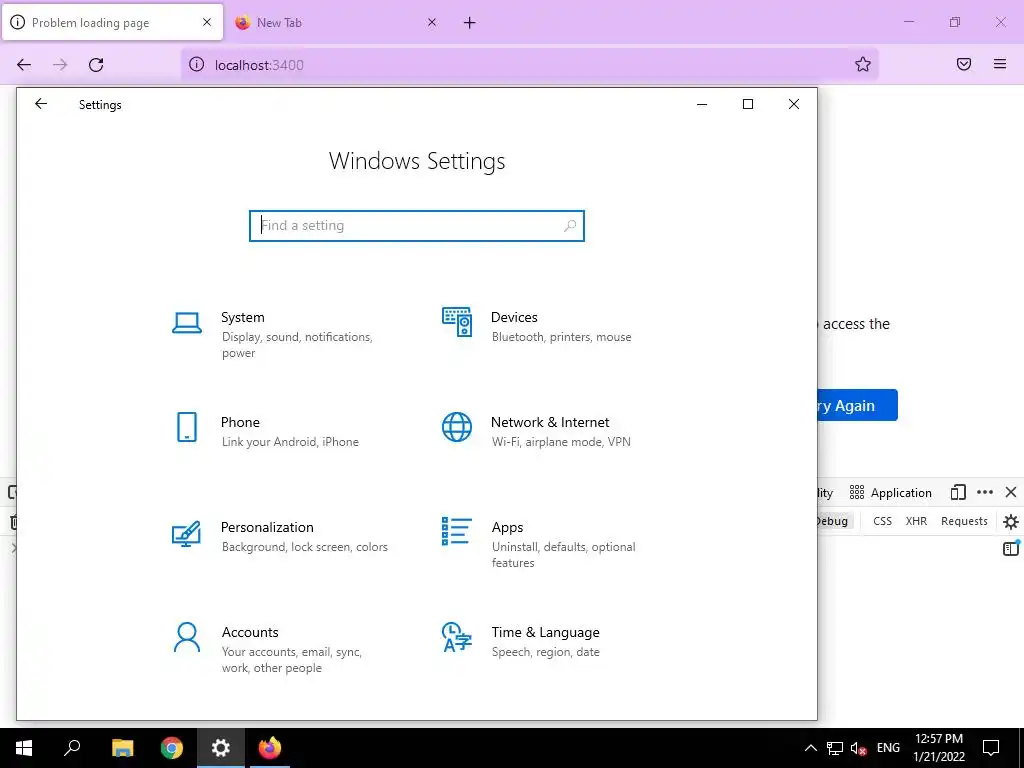
Task: Open the DevTools three-dot options menu
Action: (985, 492)
